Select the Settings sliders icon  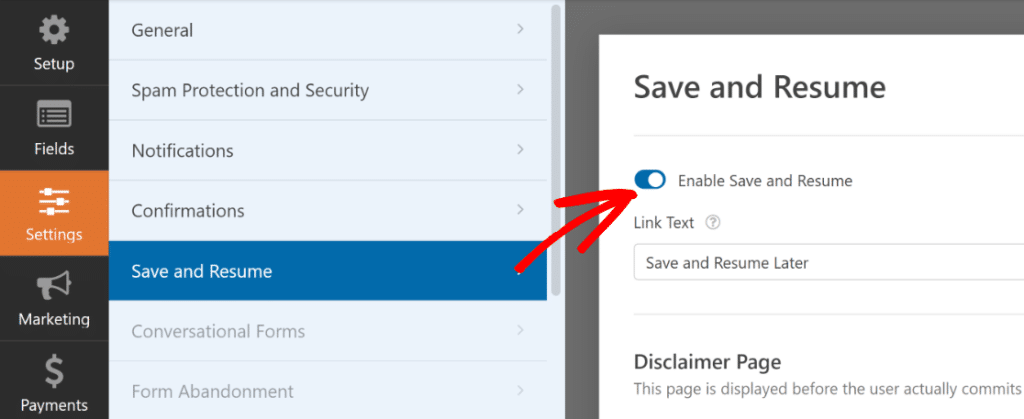tap(54, 201)
